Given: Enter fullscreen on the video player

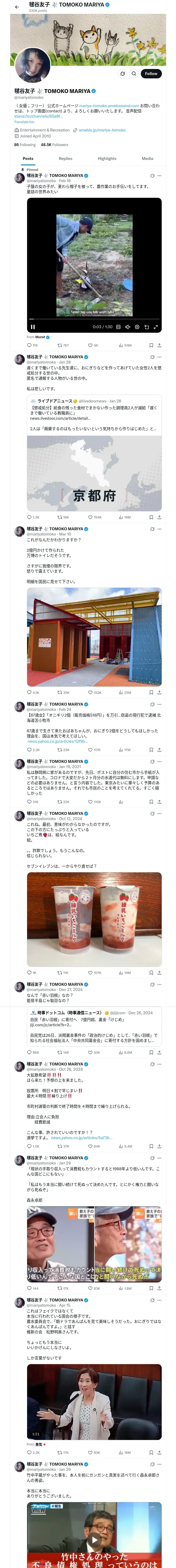Looking at the screenshot, I should [x=156, y=327].
